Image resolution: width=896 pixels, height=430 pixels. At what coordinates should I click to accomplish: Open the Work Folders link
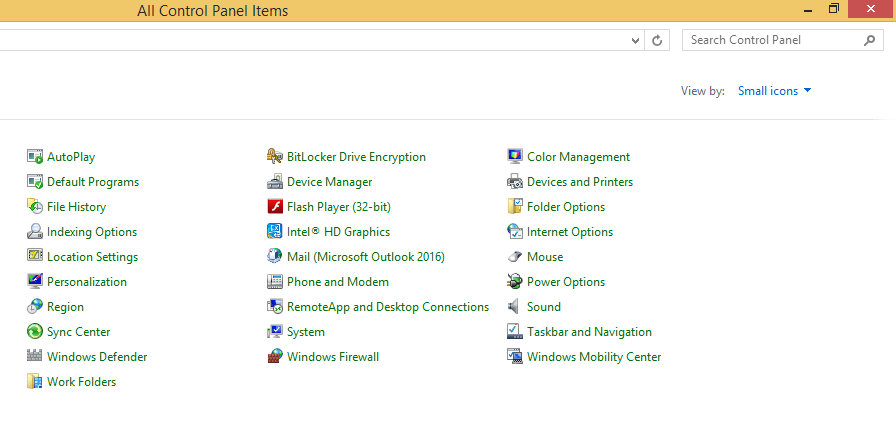click(x=81, y=381)
